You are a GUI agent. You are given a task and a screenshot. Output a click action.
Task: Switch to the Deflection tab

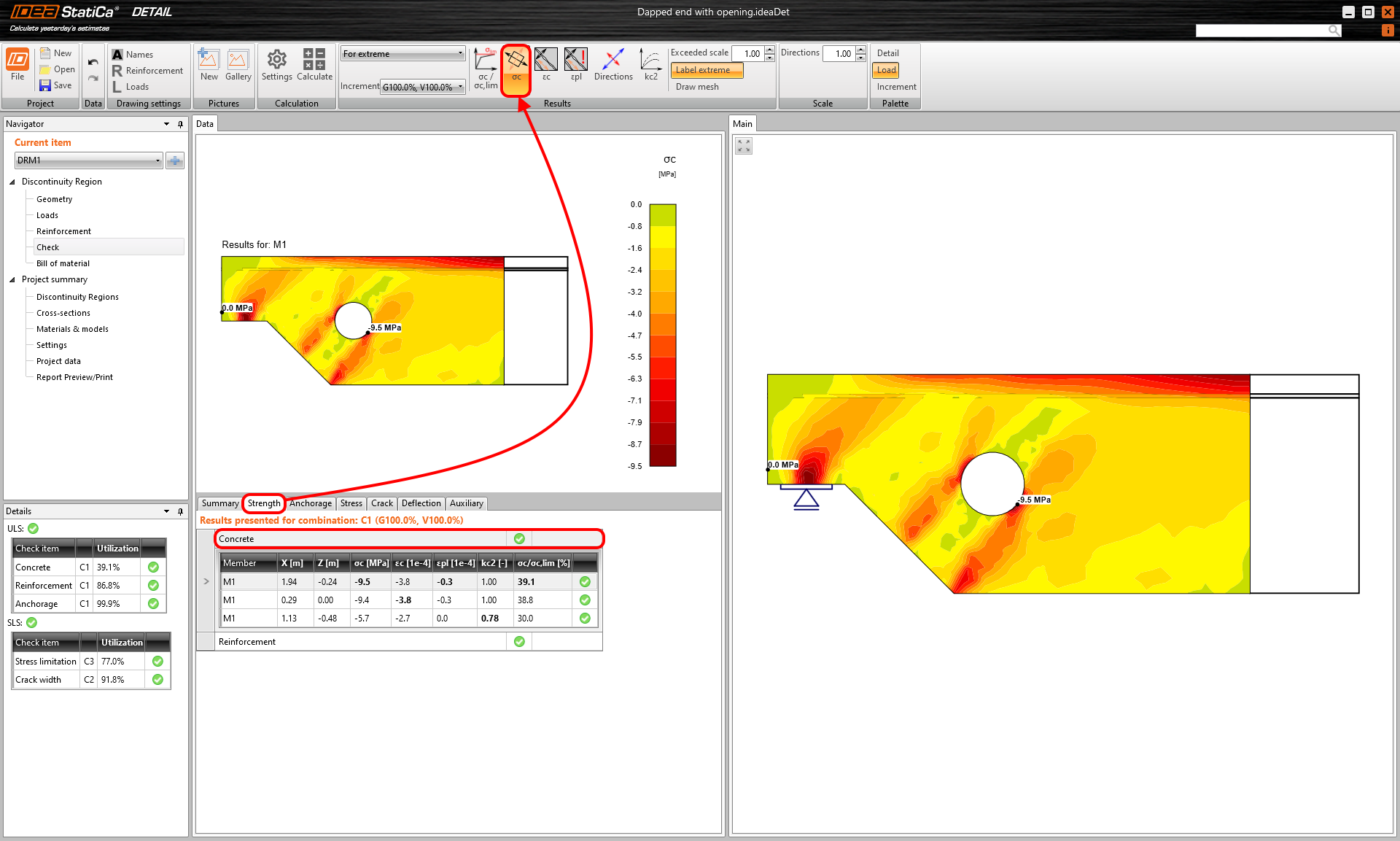(421, 503)
